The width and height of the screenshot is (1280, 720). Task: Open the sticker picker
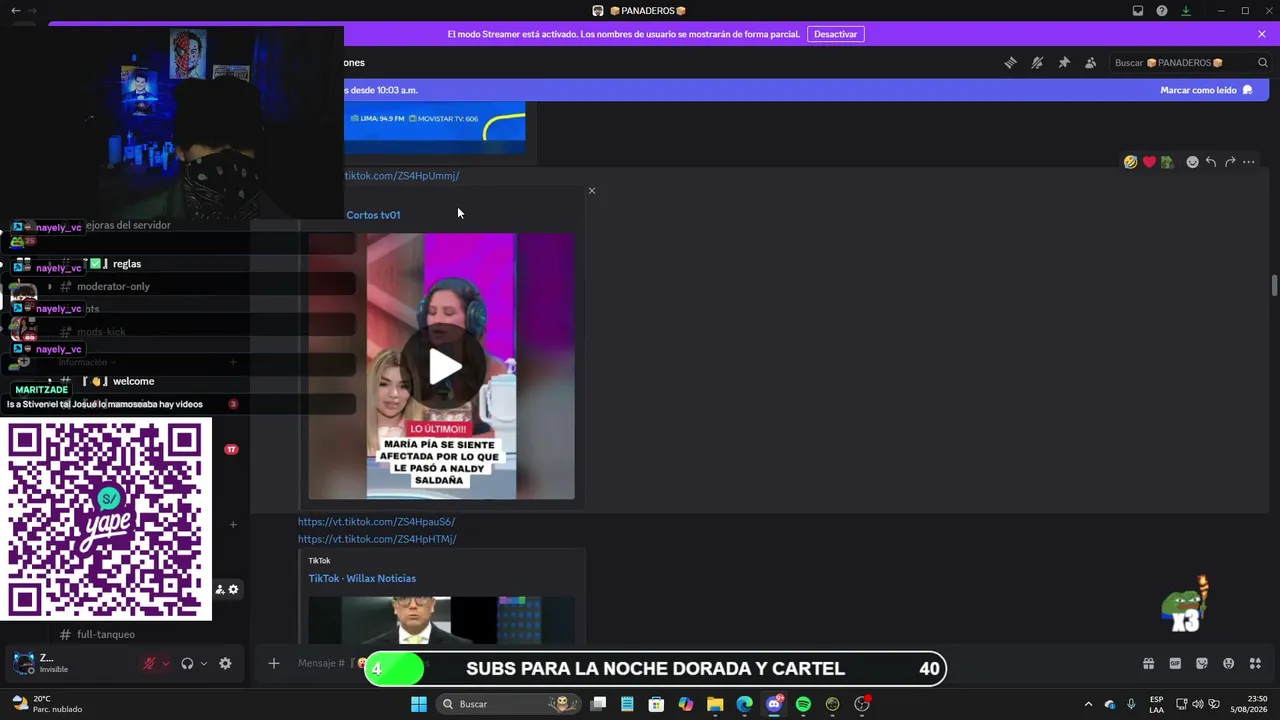[x=1202, y=663]
